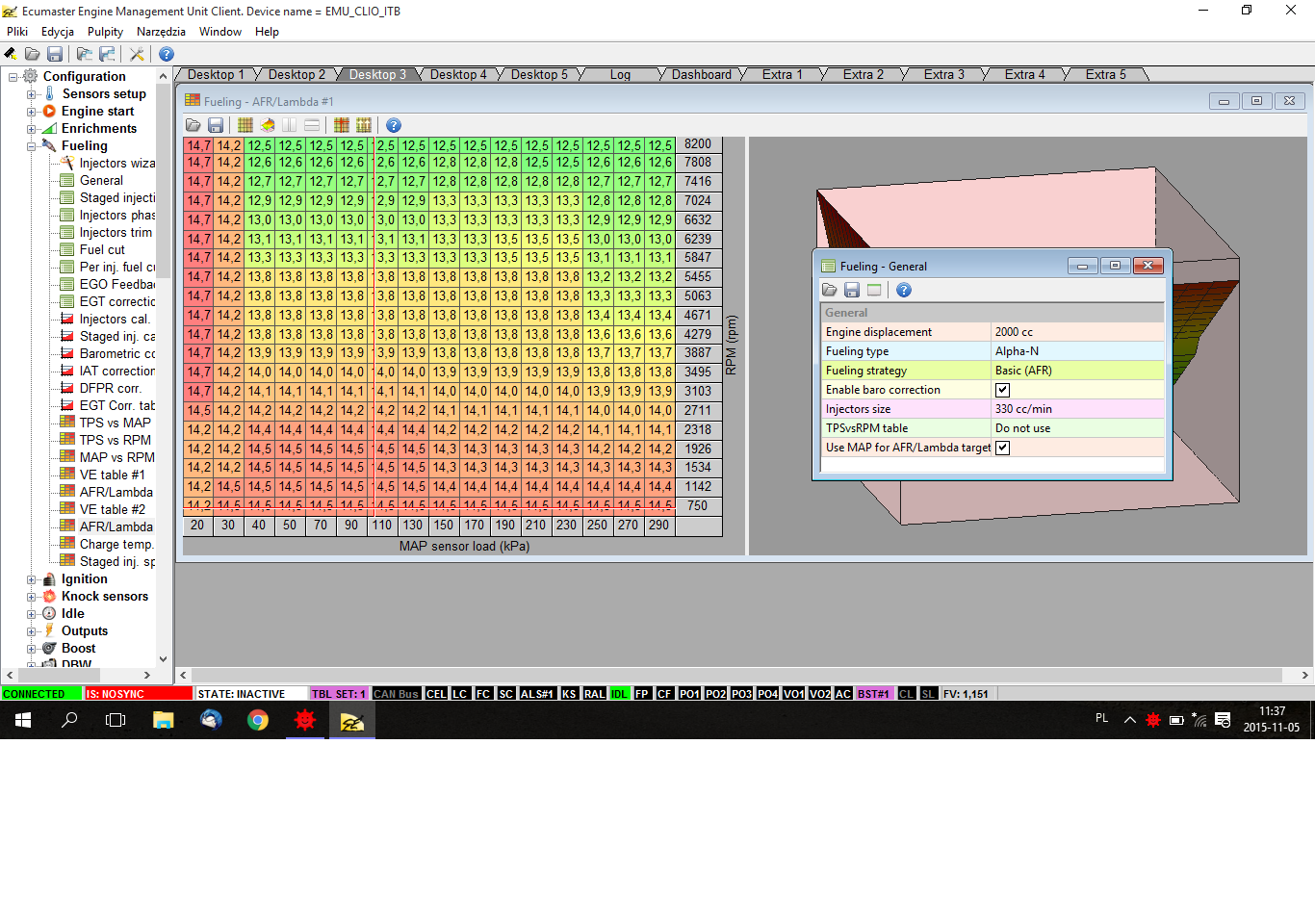Click the help icon in Fueling - General window

tap(903, 290)
